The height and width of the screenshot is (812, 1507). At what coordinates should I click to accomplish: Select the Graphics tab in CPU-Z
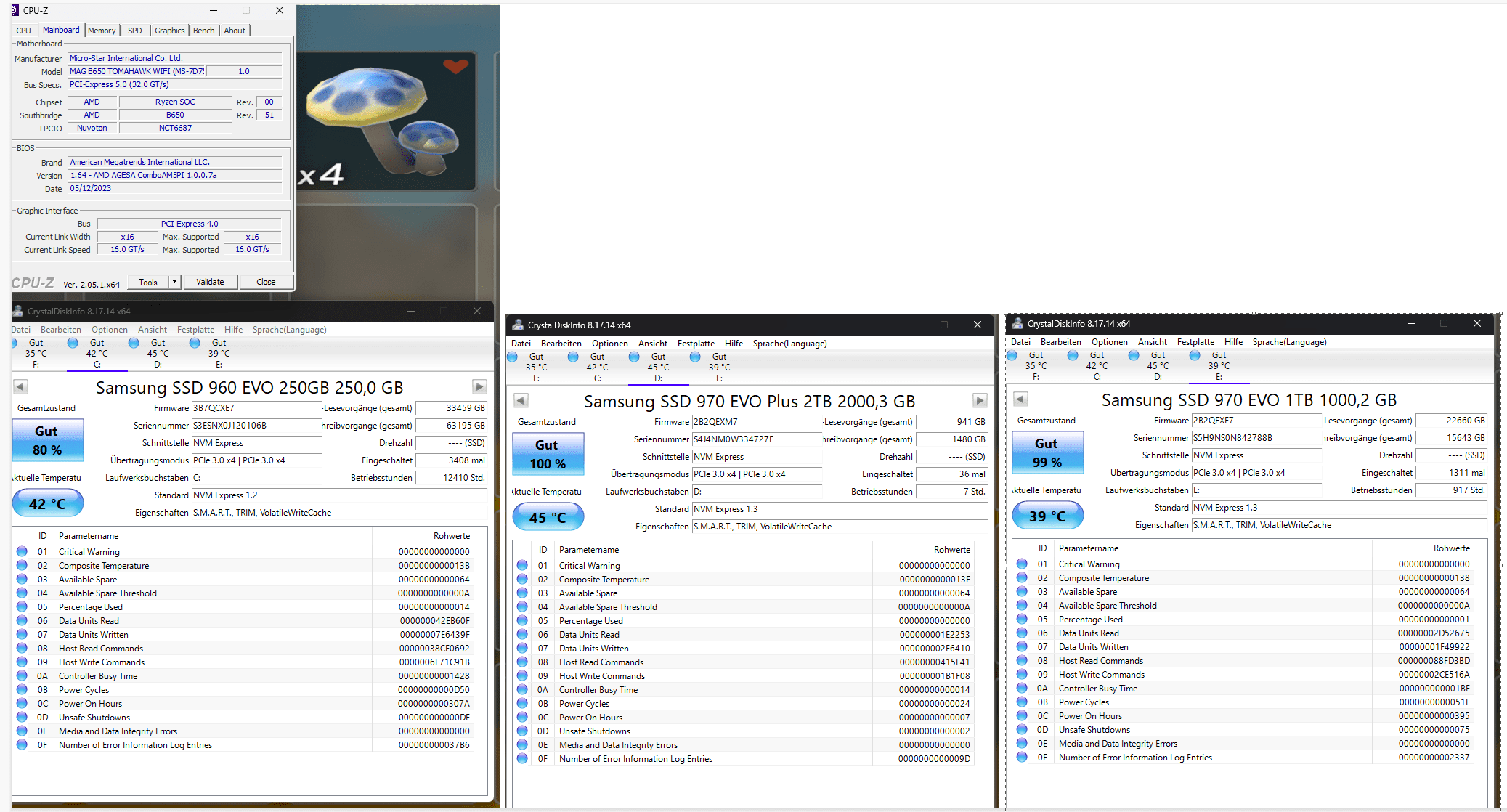[x=170, y=31]
